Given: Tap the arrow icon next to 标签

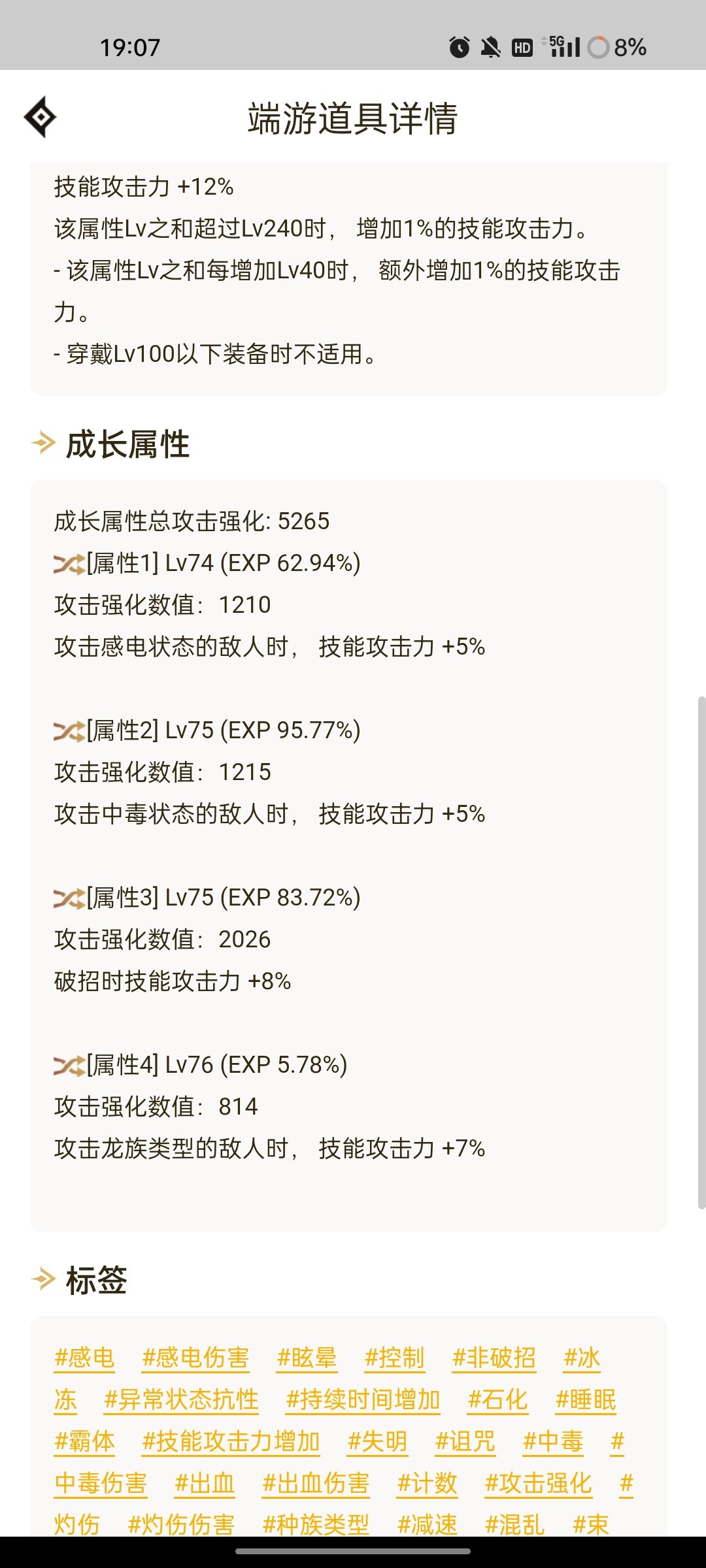Looking at the screenshot, I should [43, 1279].
